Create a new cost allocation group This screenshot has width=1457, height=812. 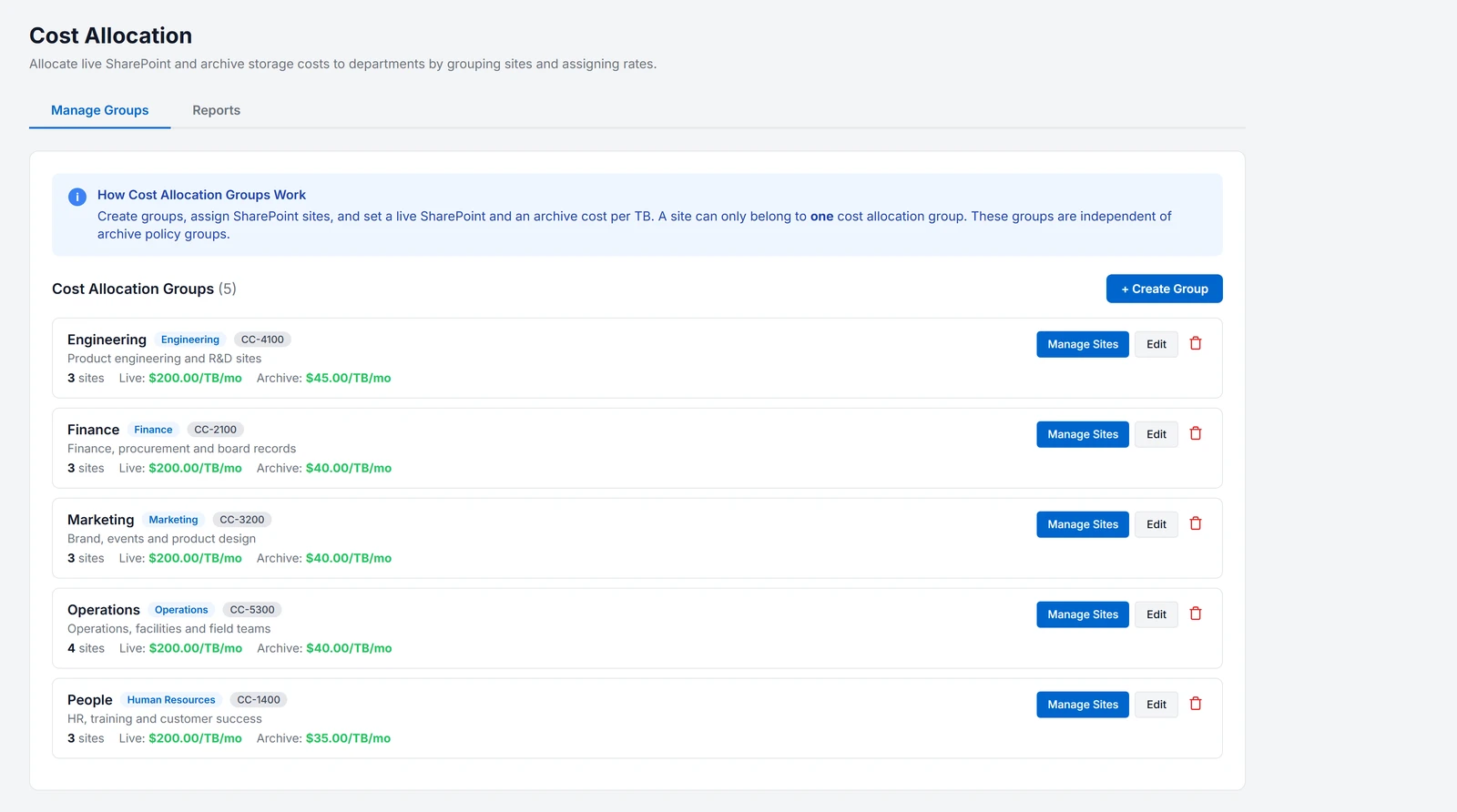pos(1164,289)
